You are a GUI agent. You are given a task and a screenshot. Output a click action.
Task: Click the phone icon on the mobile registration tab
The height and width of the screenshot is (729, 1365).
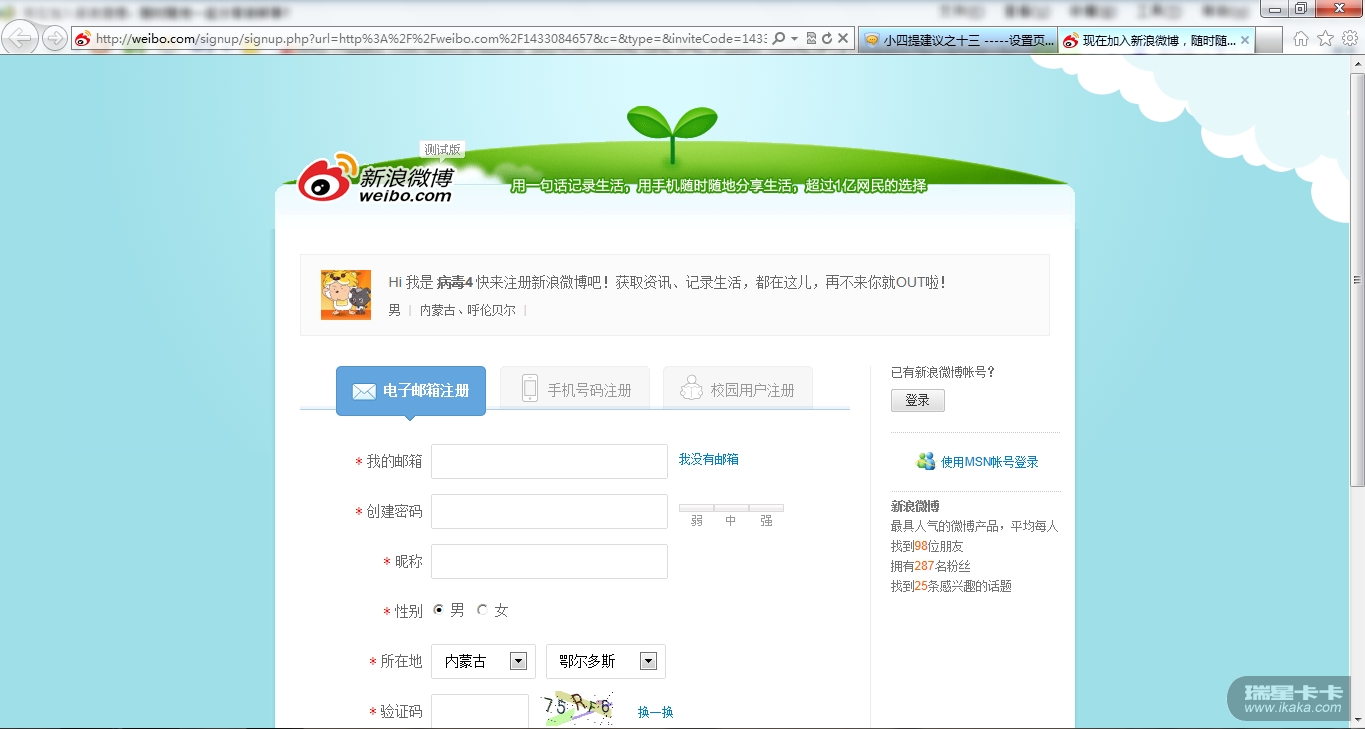tap(530, 388)
